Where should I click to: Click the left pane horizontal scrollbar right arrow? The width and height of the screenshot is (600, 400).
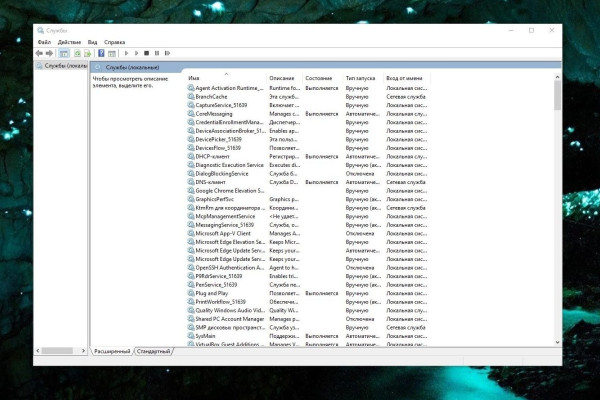click(x=83, y=351)
